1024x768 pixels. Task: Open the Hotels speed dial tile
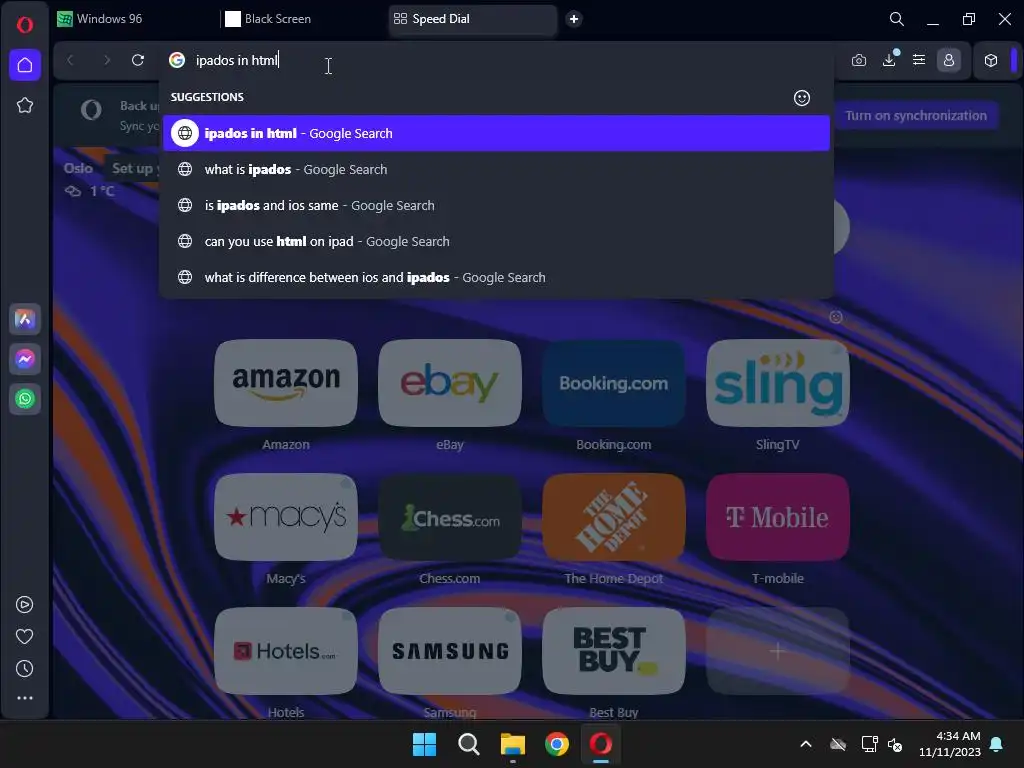pos(286,650)
